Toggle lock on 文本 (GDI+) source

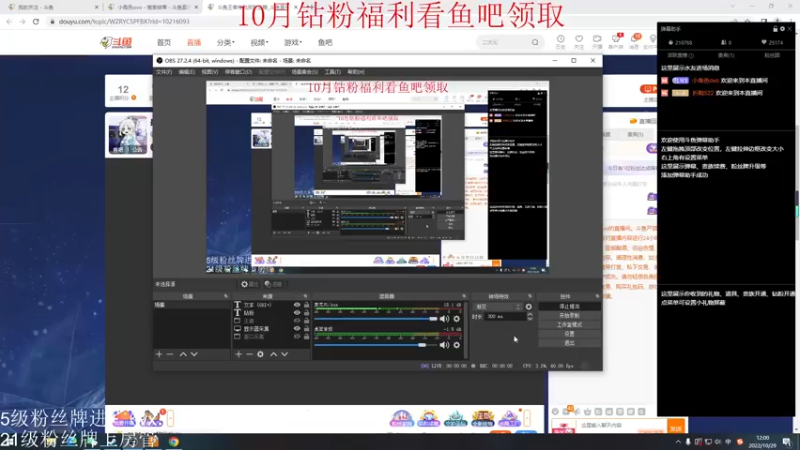tap(307, 305)
